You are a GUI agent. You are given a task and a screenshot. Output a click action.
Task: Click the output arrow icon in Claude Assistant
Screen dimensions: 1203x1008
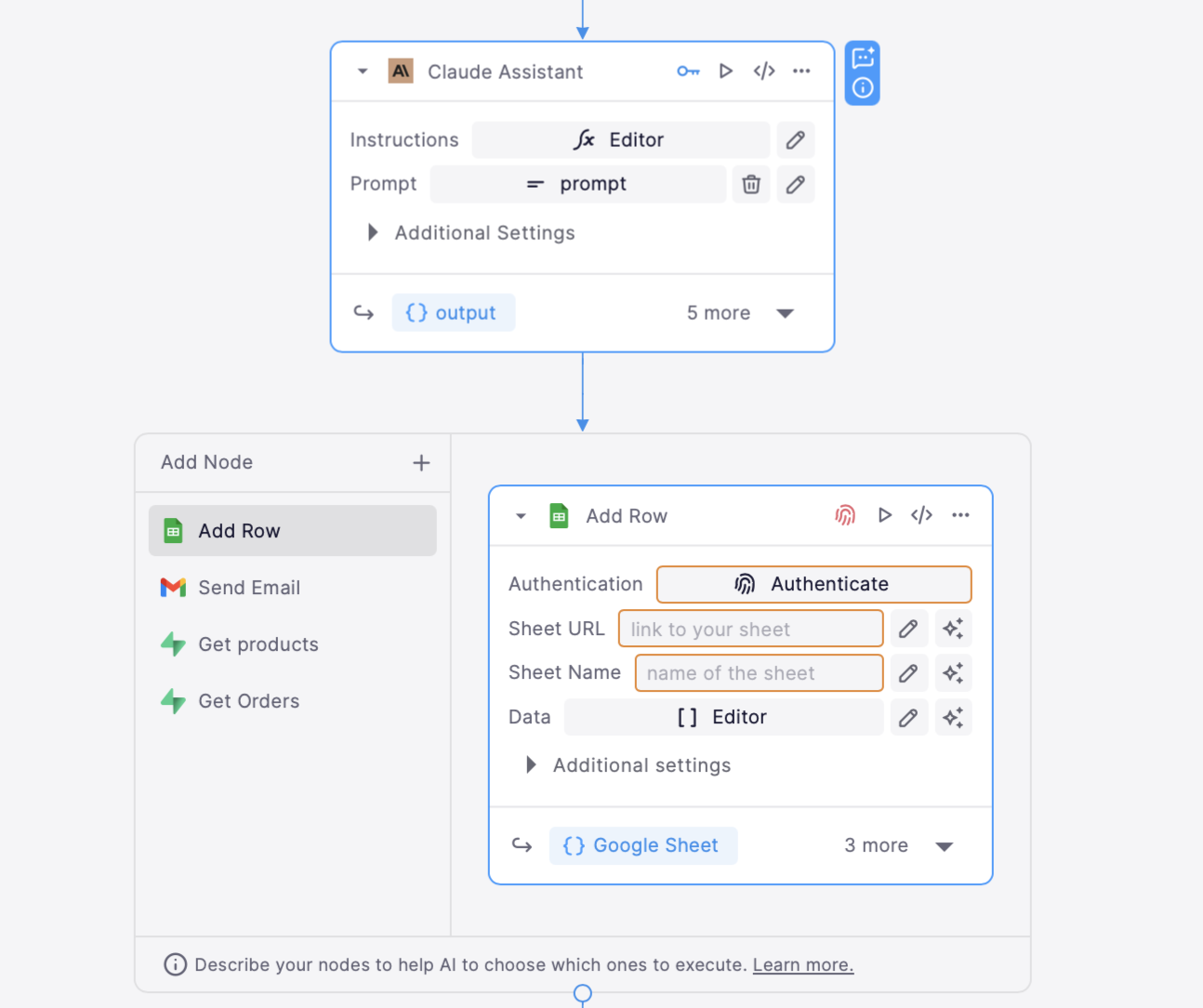point(364,313)
